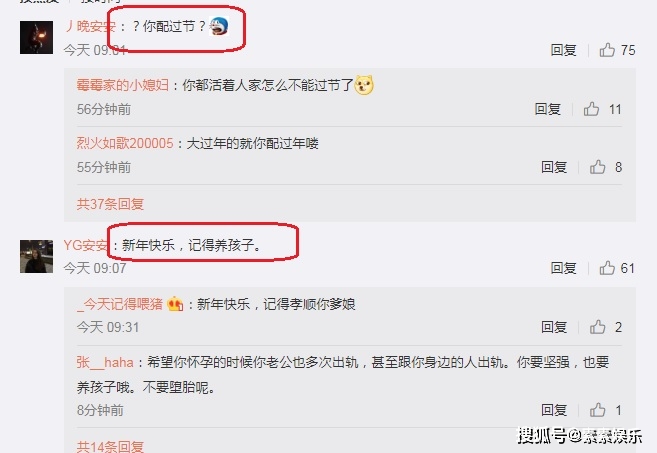The height and width of the screenshot is (453, 657).
Task: Open YG安安's avatar thumbnail
Action: (x=36, y=256)
